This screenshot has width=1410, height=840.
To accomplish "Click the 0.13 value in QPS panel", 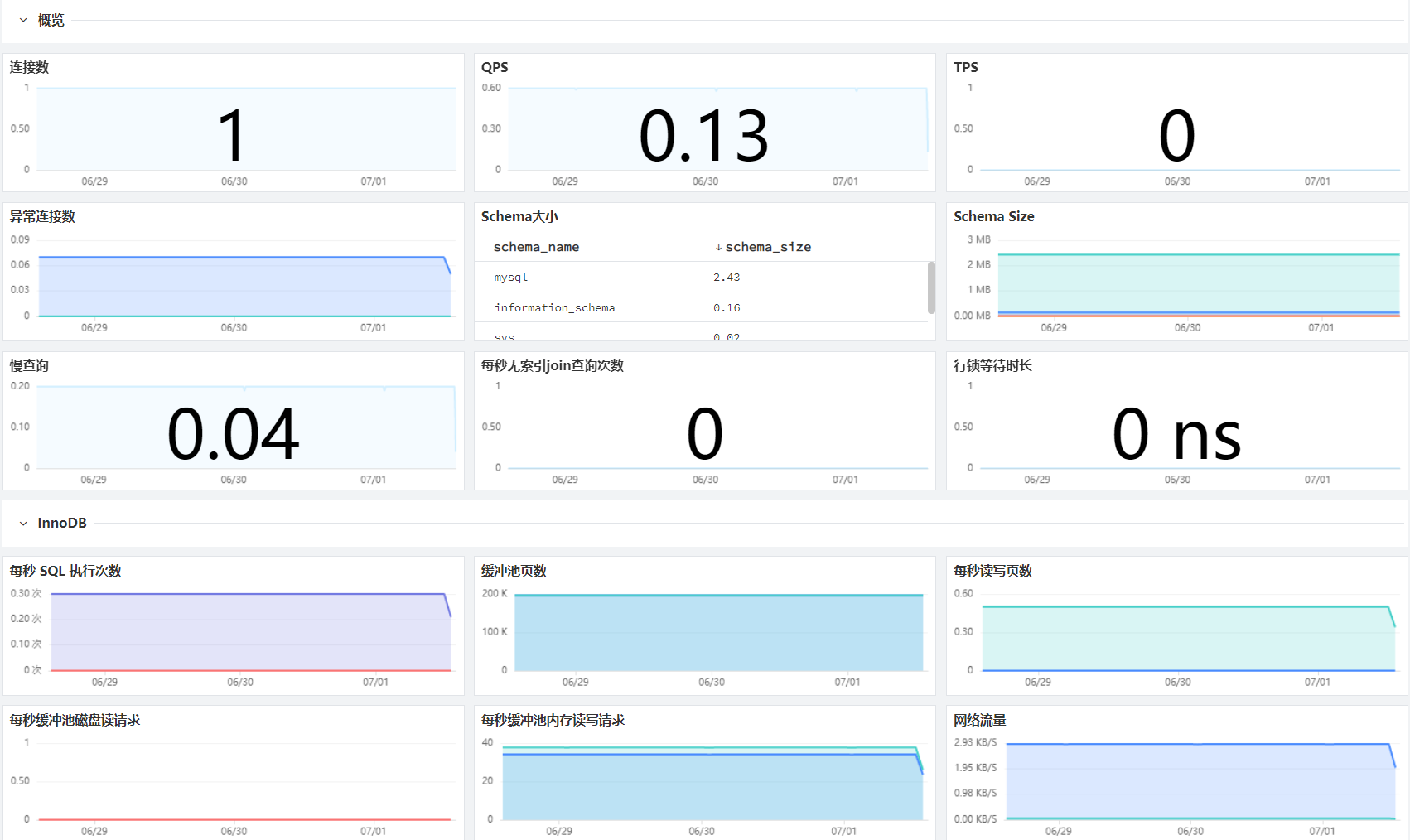I will tap(704, 135).
